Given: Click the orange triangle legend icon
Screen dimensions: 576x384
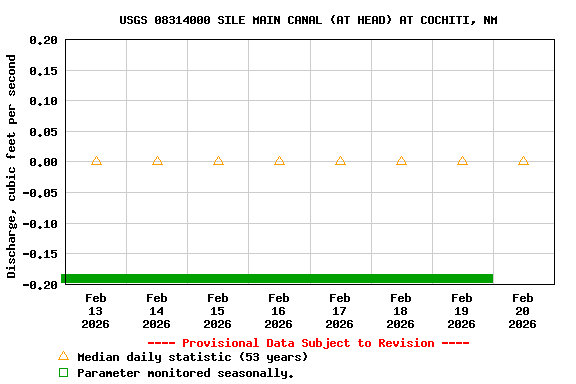Looking at the screenshot, I should 64,356.
